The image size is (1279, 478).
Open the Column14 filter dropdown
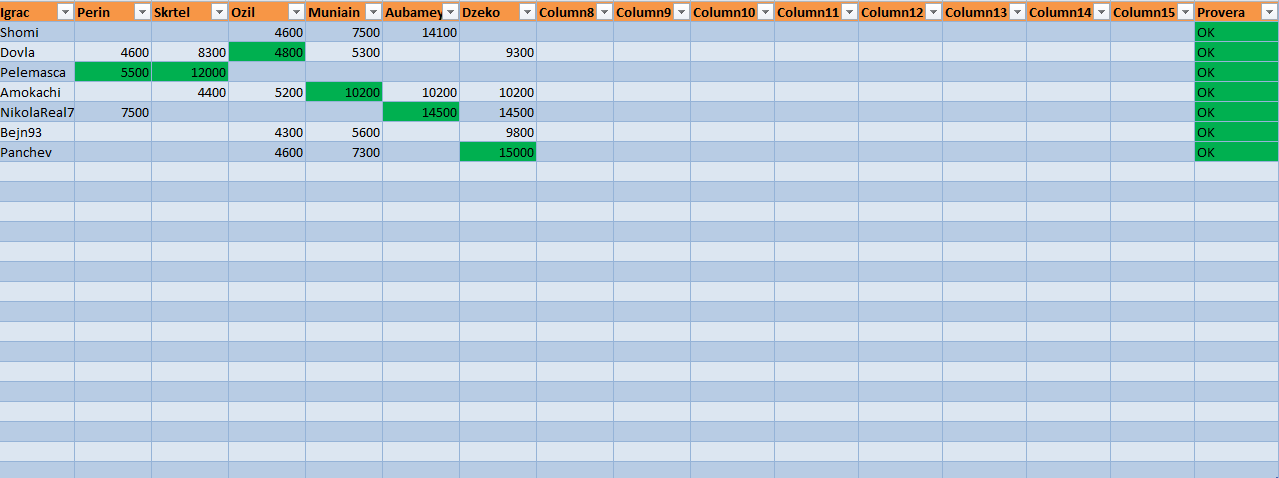coord(1101,12)
